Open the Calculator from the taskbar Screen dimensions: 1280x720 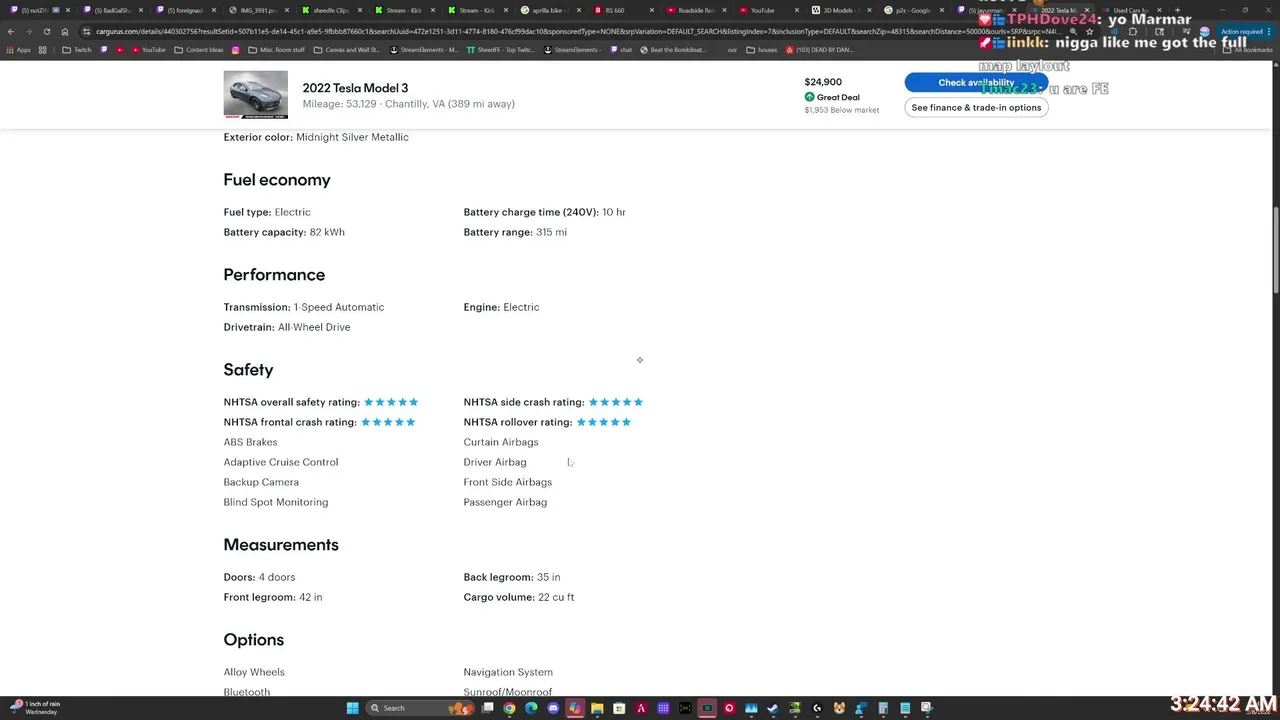pyautogui.click(x=883, y=708)
